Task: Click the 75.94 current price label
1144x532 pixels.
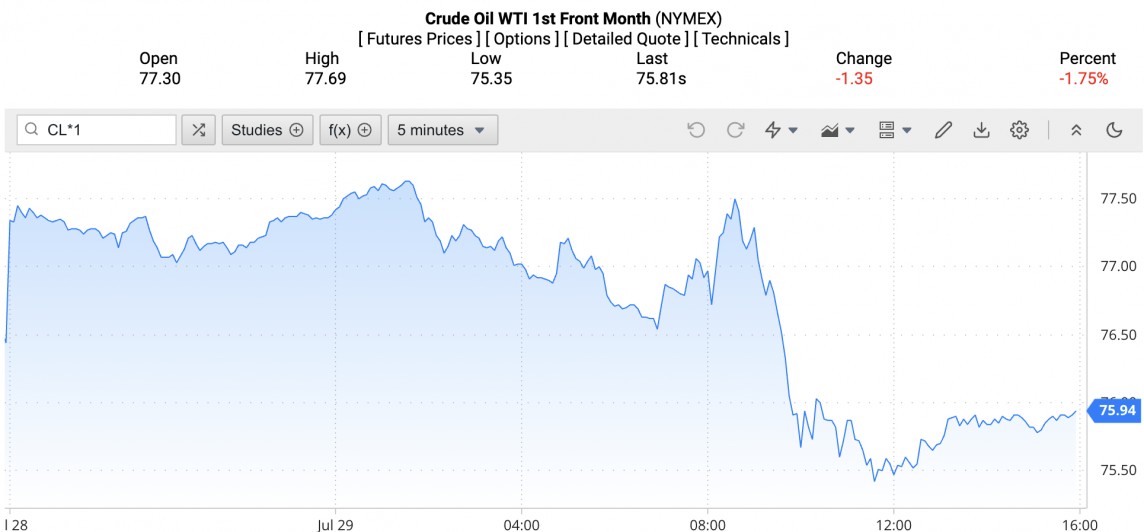Action: tap(1116, 410)
